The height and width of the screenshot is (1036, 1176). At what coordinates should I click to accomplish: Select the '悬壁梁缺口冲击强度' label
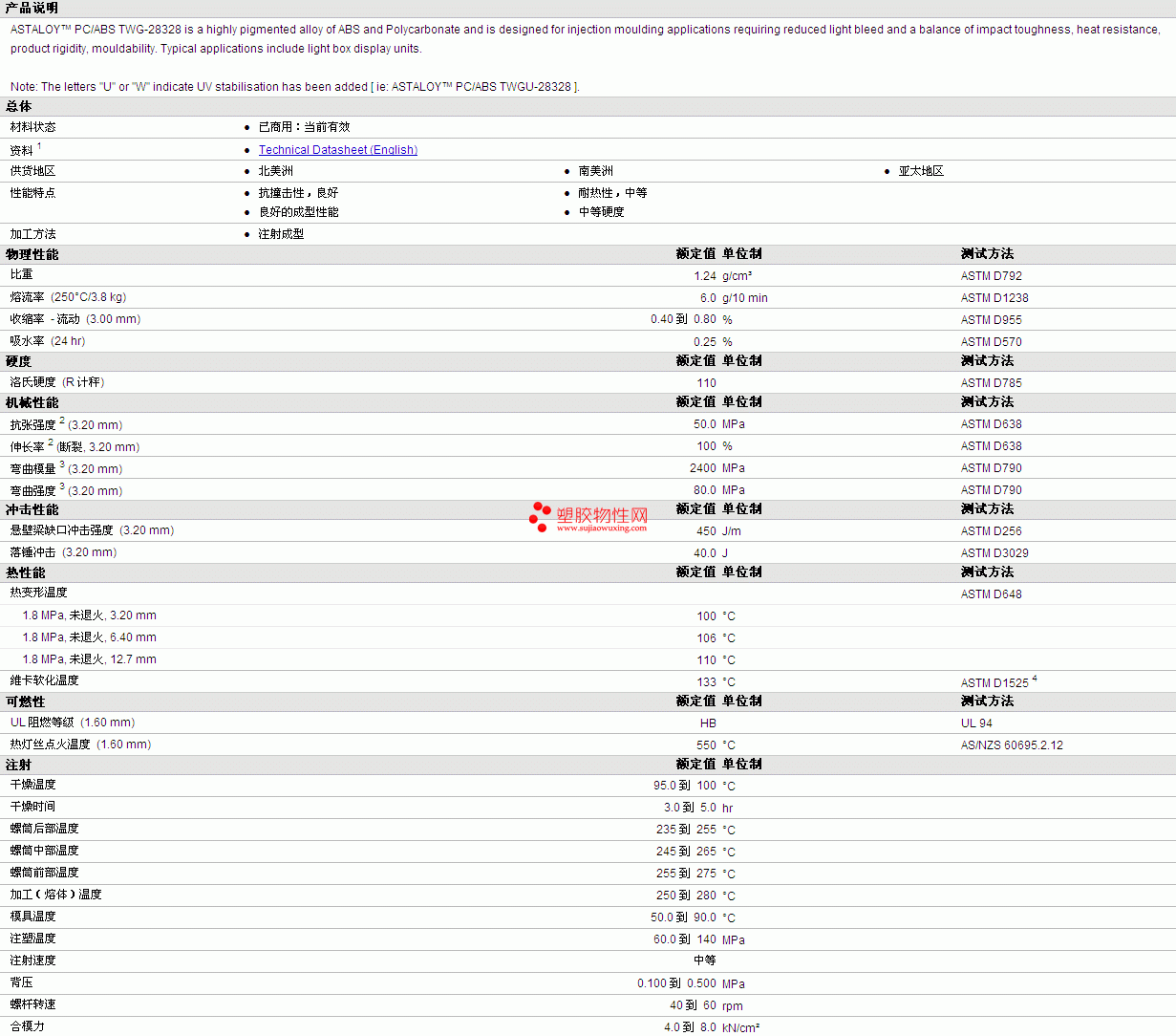click(62, 530)
